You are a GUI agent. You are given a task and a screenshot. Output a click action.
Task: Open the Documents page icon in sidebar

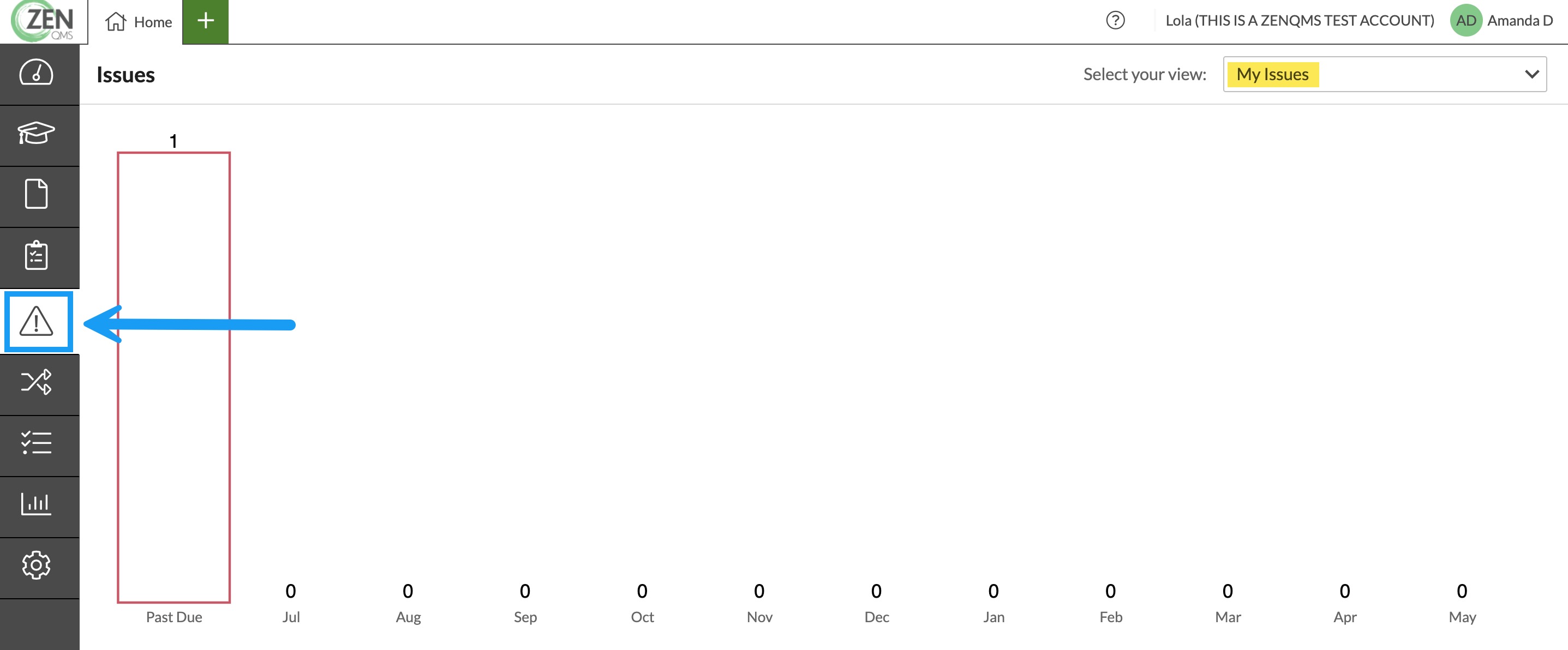pos(37,194)
